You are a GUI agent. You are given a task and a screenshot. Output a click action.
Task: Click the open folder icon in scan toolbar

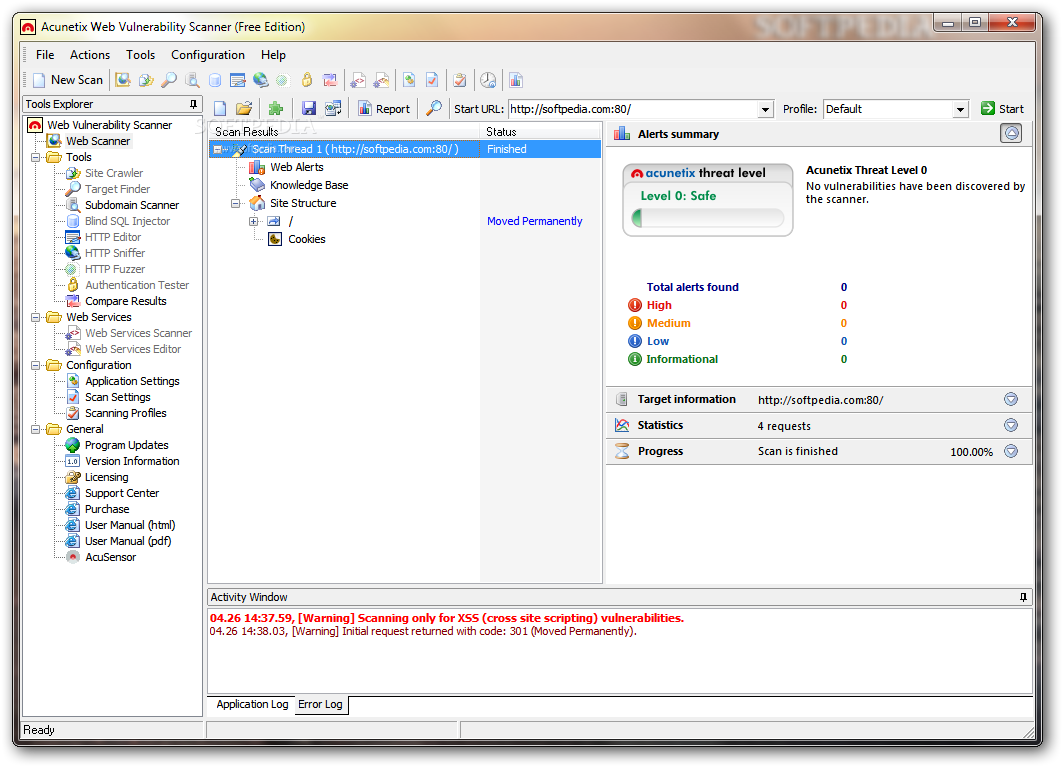tap(244, 109)
